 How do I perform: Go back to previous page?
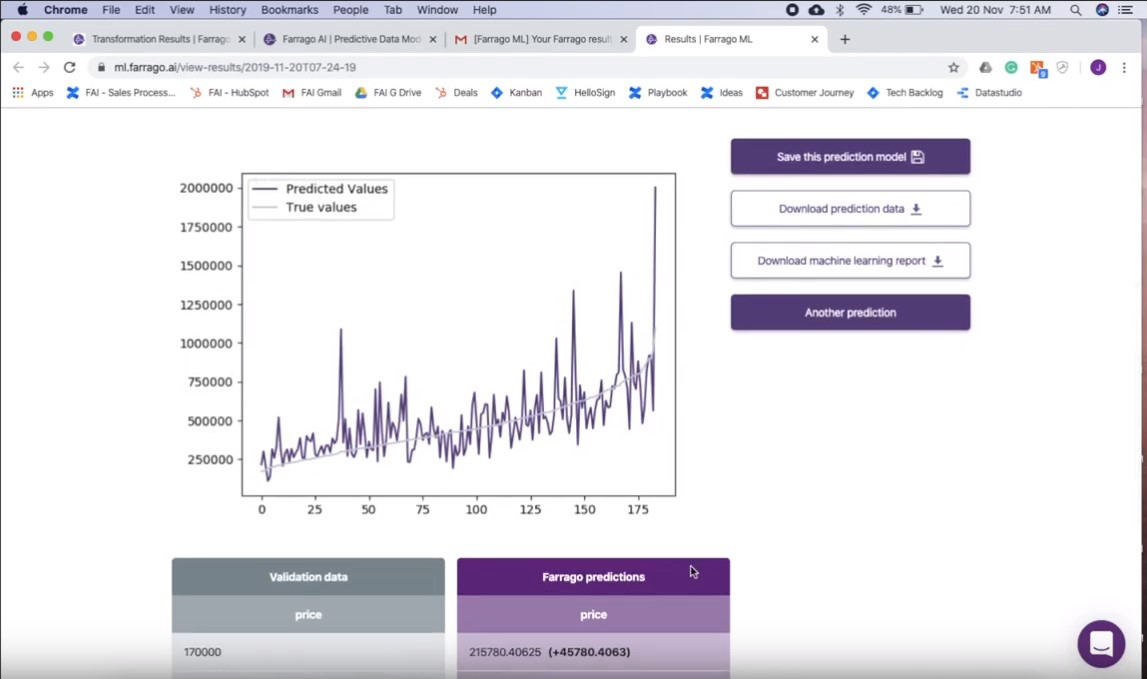coord(18,67)
